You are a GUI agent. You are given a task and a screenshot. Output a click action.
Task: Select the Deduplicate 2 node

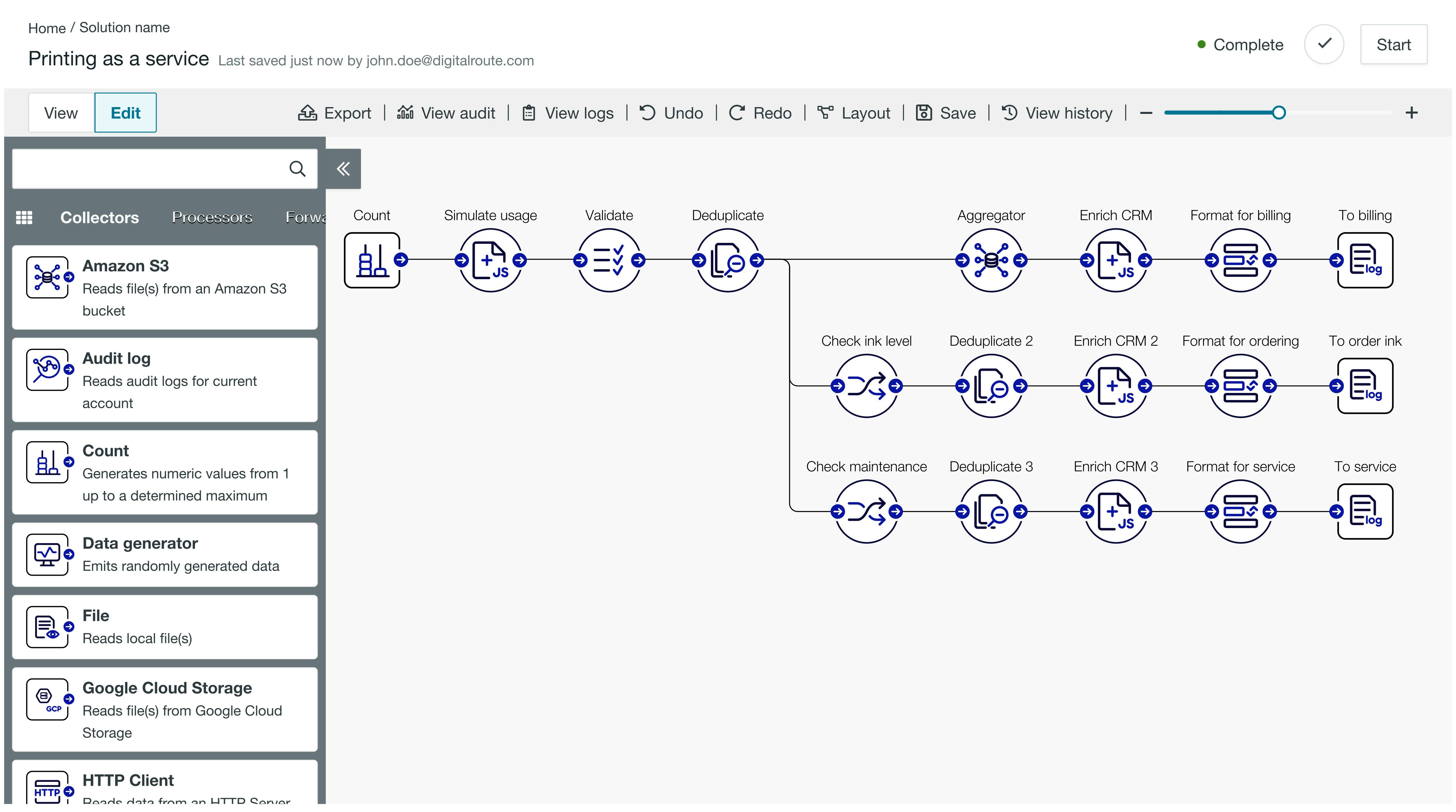click(991, 386)
